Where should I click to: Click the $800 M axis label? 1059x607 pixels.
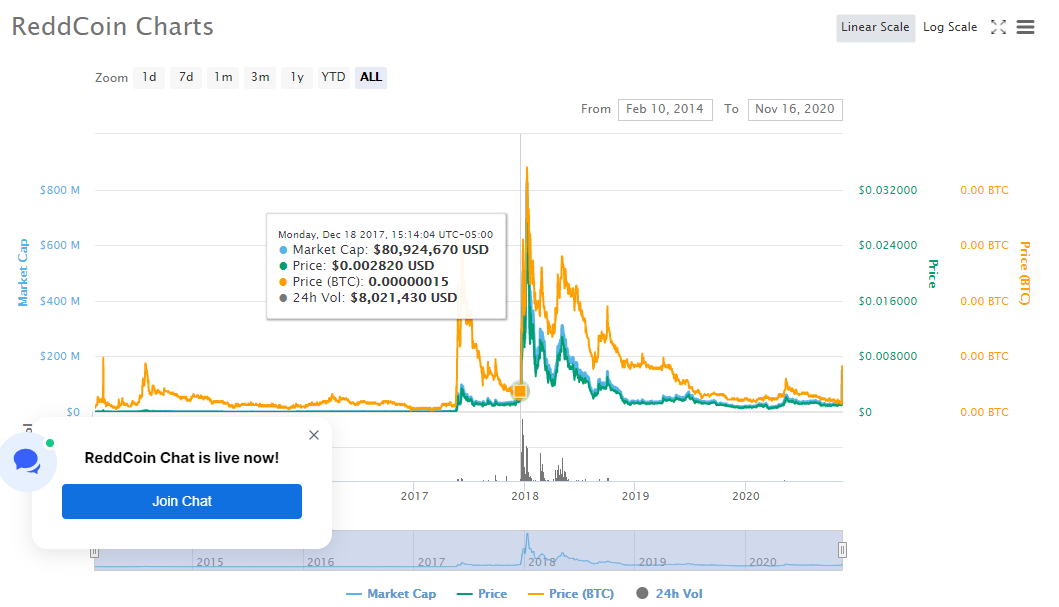coord(59,190)
